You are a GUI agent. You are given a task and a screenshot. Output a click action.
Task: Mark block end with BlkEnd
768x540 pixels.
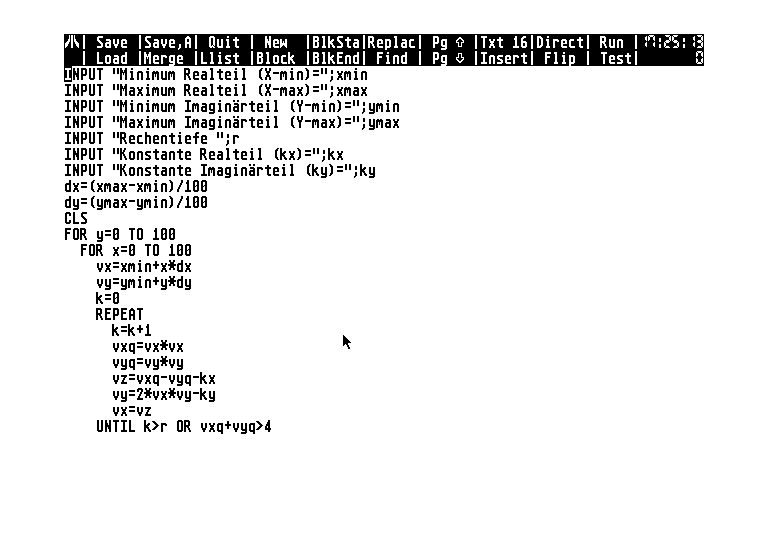tap(336, 58)
